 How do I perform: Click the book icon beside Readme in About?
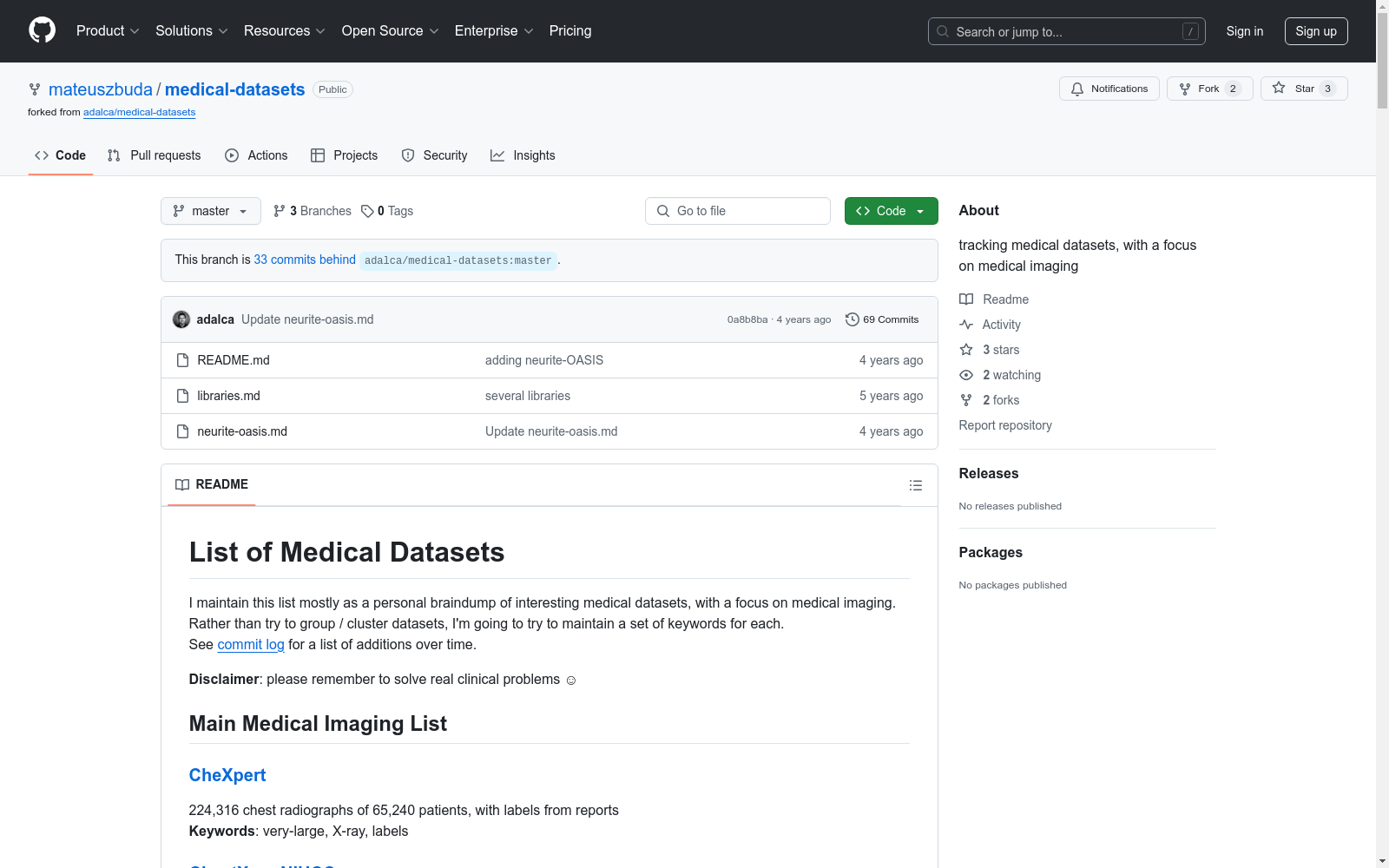click(966, 299)
